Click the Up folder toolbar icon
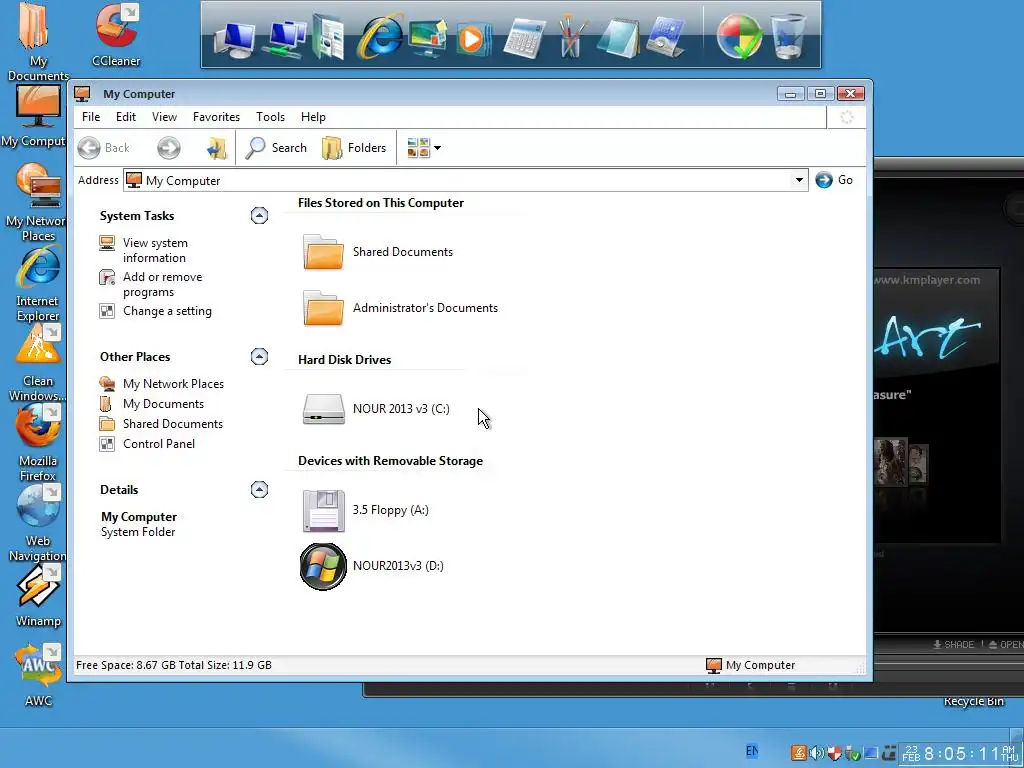 click(x=216, y=148)
